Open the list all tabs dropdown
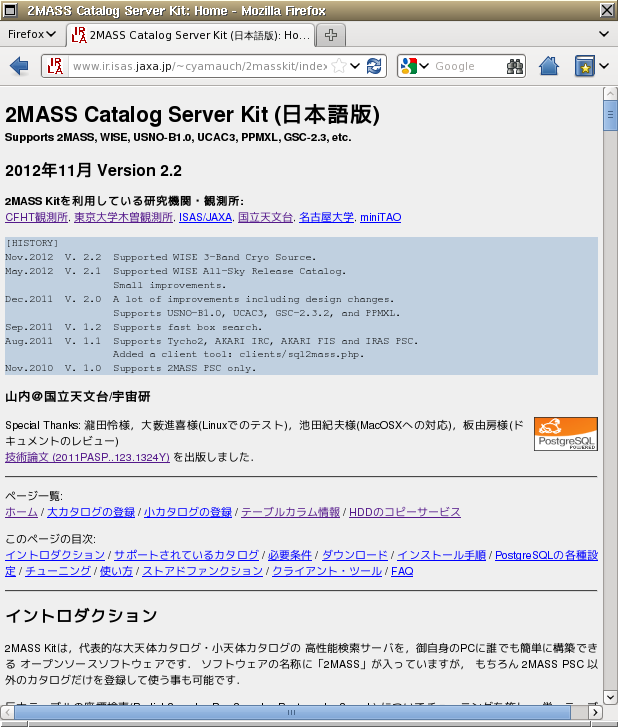The width and height of the screenshot is (618, 727). (604, 34)
